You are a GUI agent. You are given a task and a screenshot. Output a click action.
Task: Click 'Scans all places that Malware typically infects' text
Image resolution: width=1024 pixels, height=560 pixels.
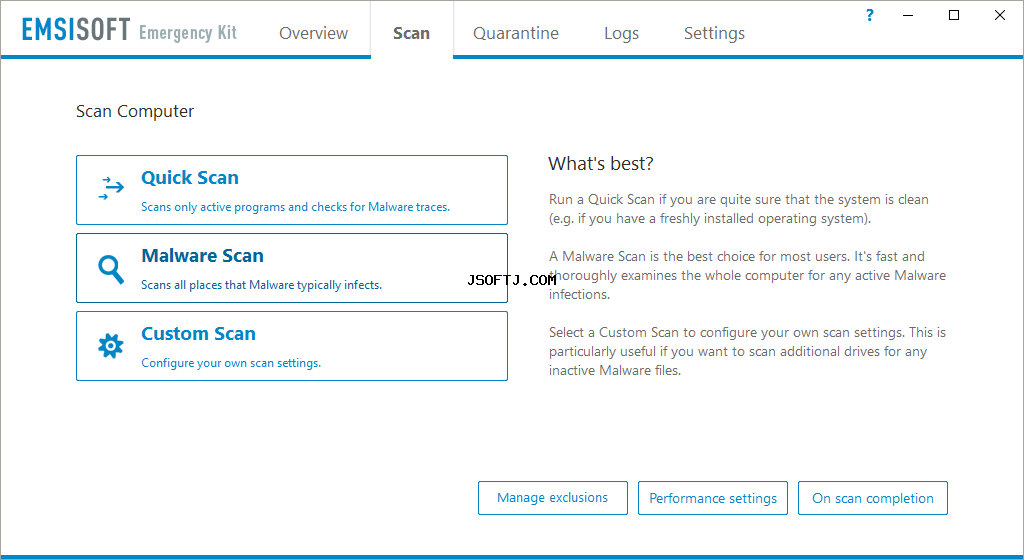coord(261,285)
